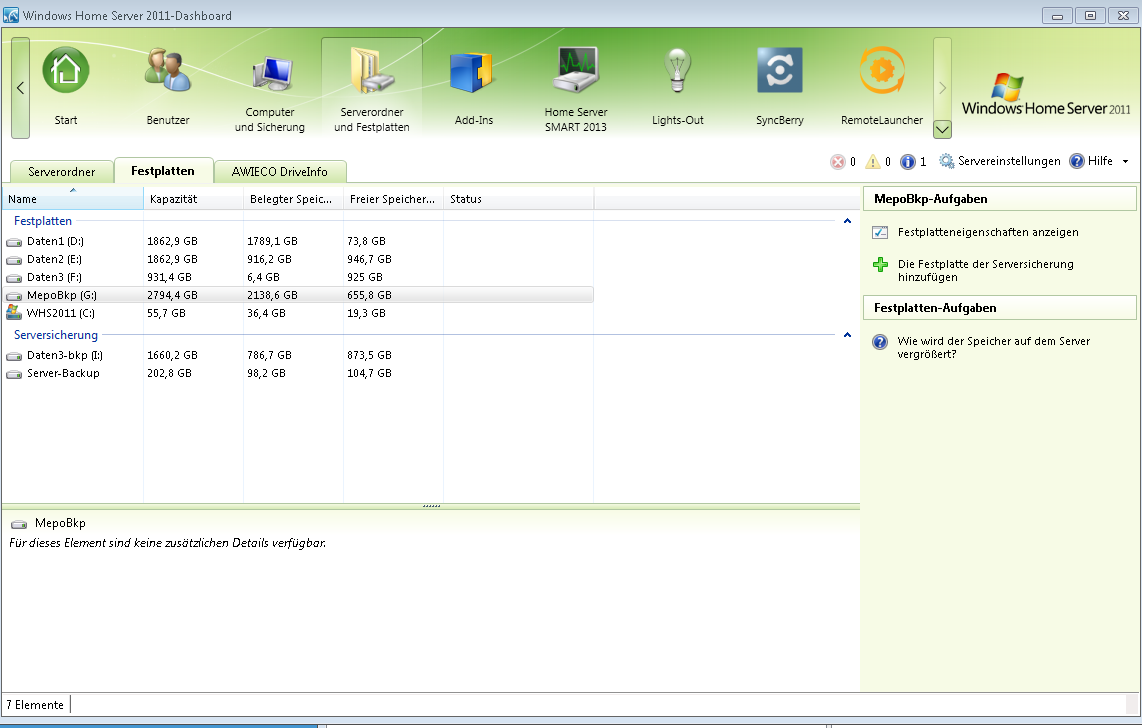The image size is (1142, 728).
Task: Sort by the Kapazität column header
Action: pos(194,199)
